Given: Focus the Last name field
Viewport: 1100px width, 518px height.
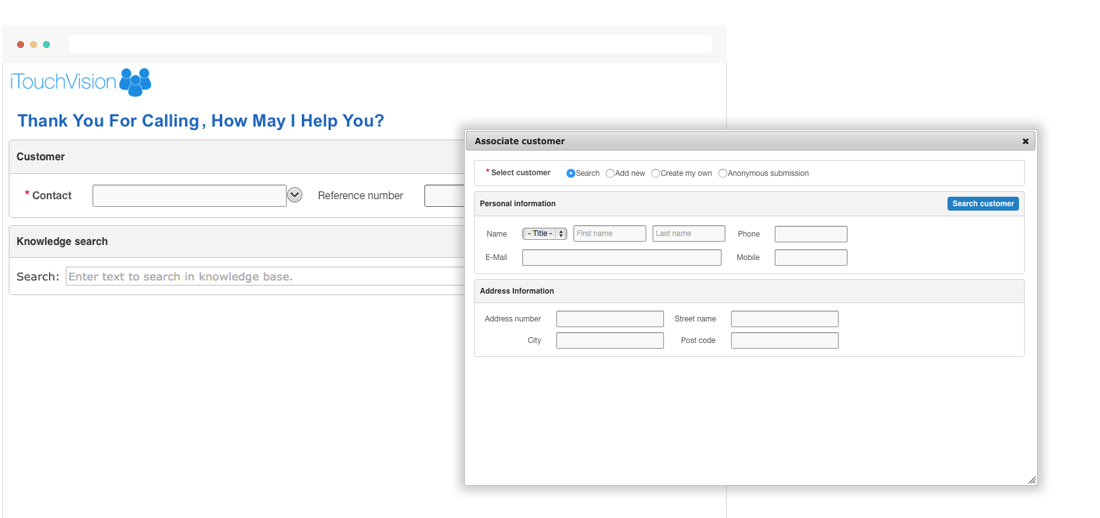Looking at the screenshot, I should (689, 234).
